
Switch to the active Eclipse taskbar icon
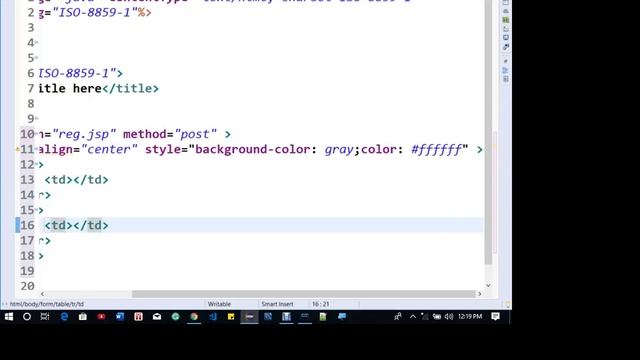pos(249,316)
